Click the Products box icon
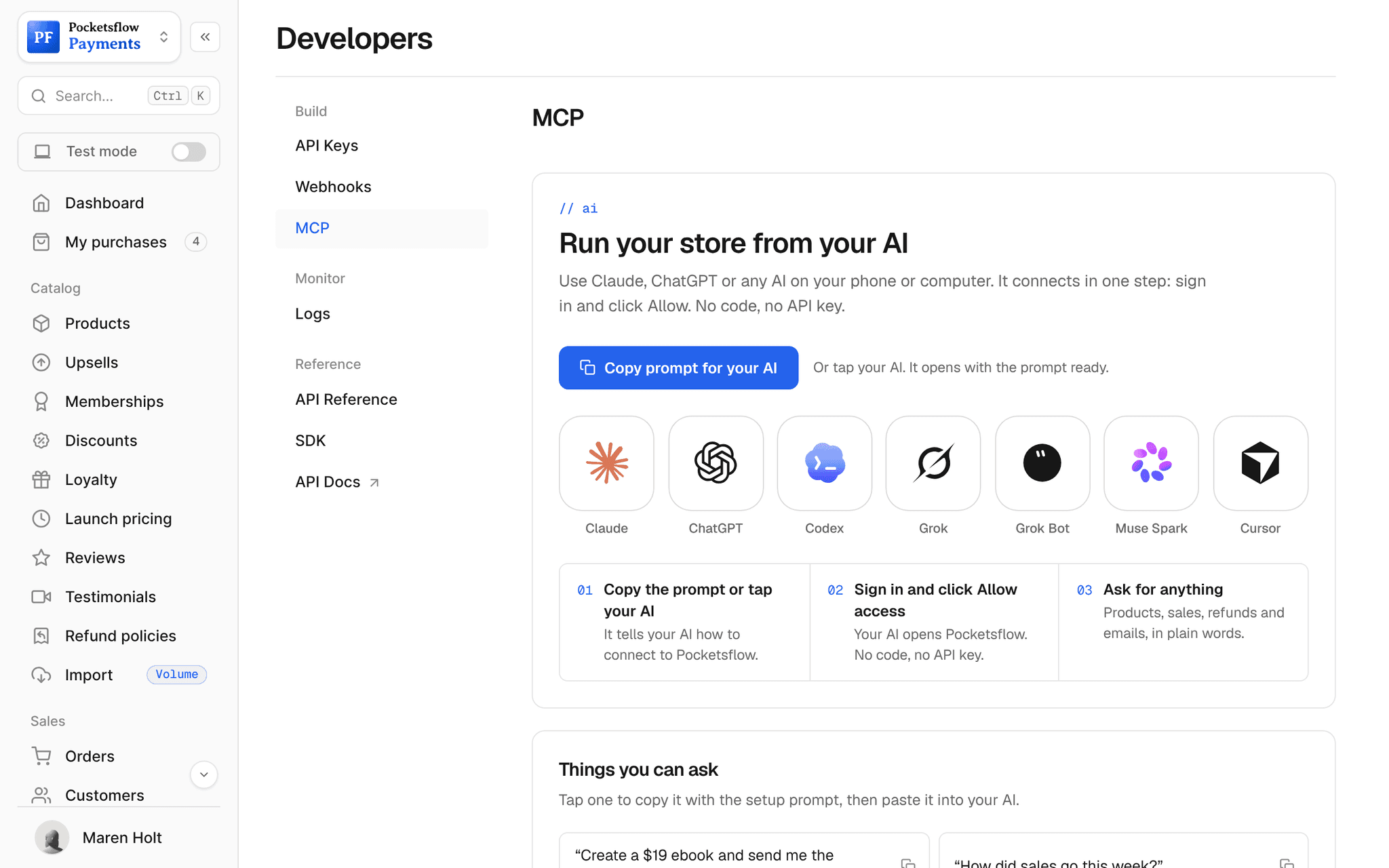Viewport: 1389px width, 868px height. tap(41, 323)
